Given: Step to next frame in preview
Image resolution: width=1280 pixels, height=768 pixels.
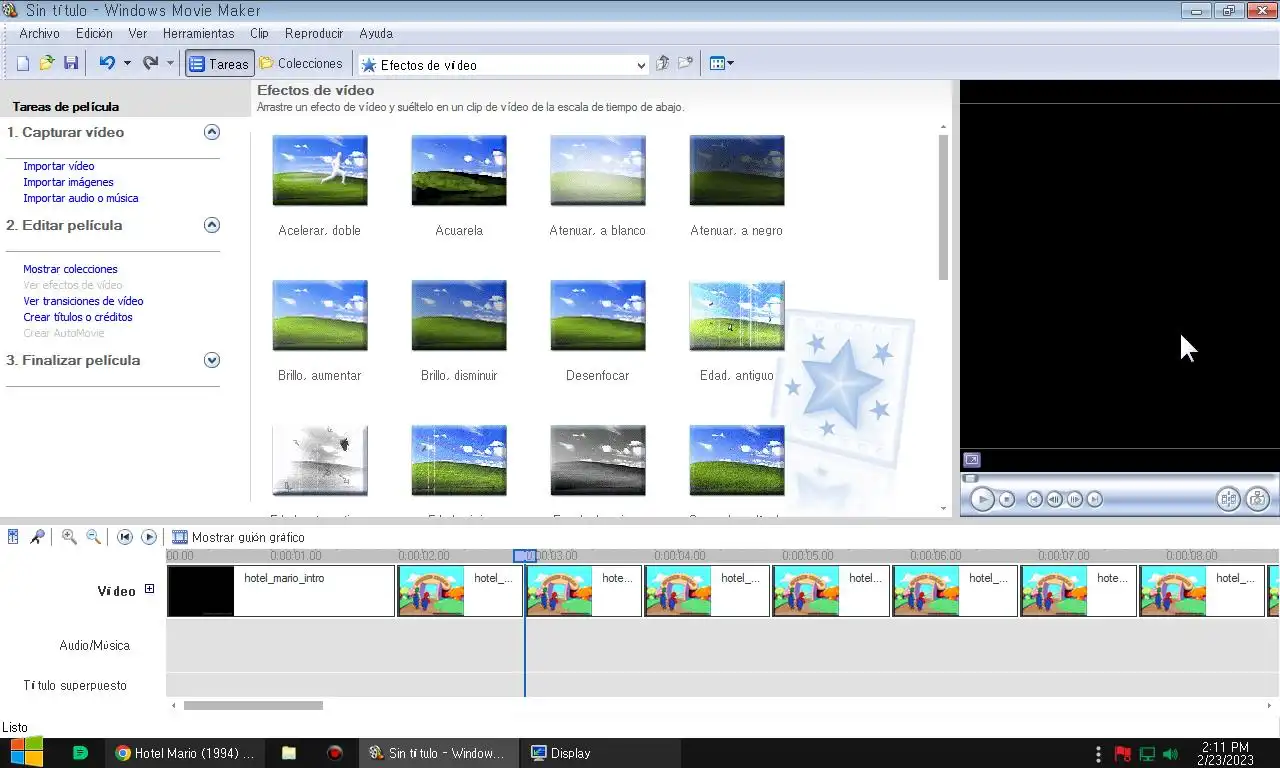Looking at the screenshot, I should click(x=1075, y=499).
